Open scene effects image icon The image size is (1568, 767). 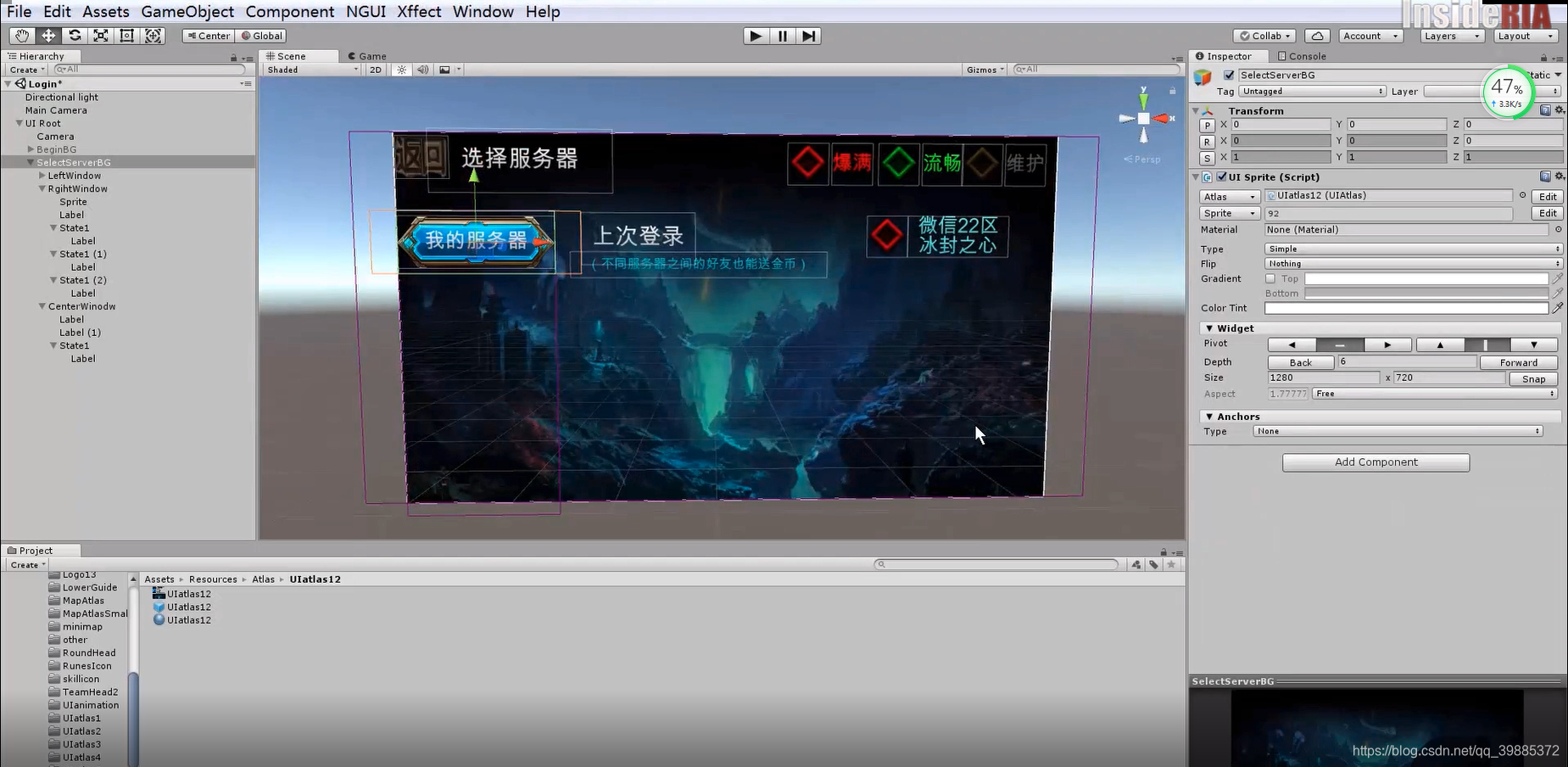point(444,70)
